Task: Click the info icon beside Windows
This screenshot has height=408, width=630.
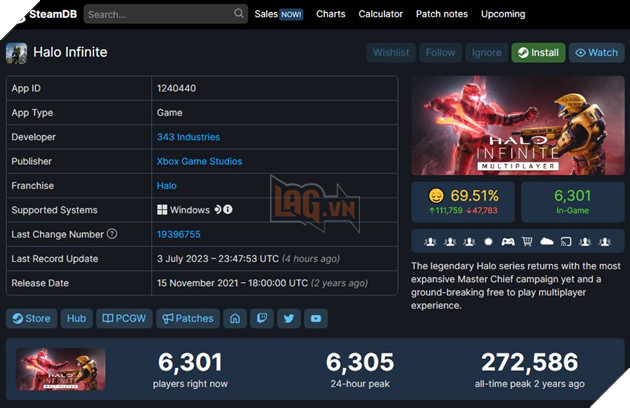Action: 228,209
